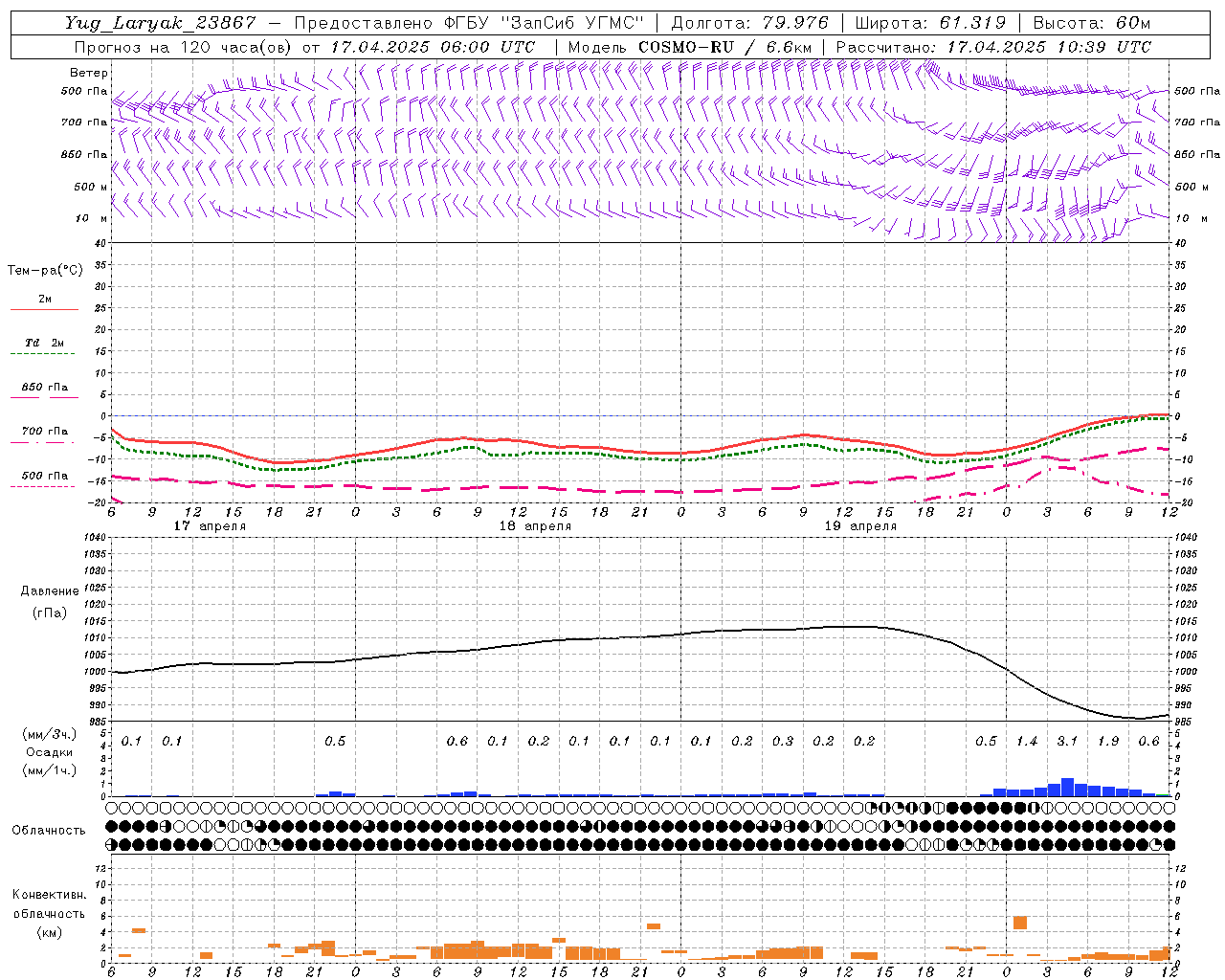Select the 850 гПа temperature legend entry
This screenshot has height=980, width=1225.
pos(44,388)
